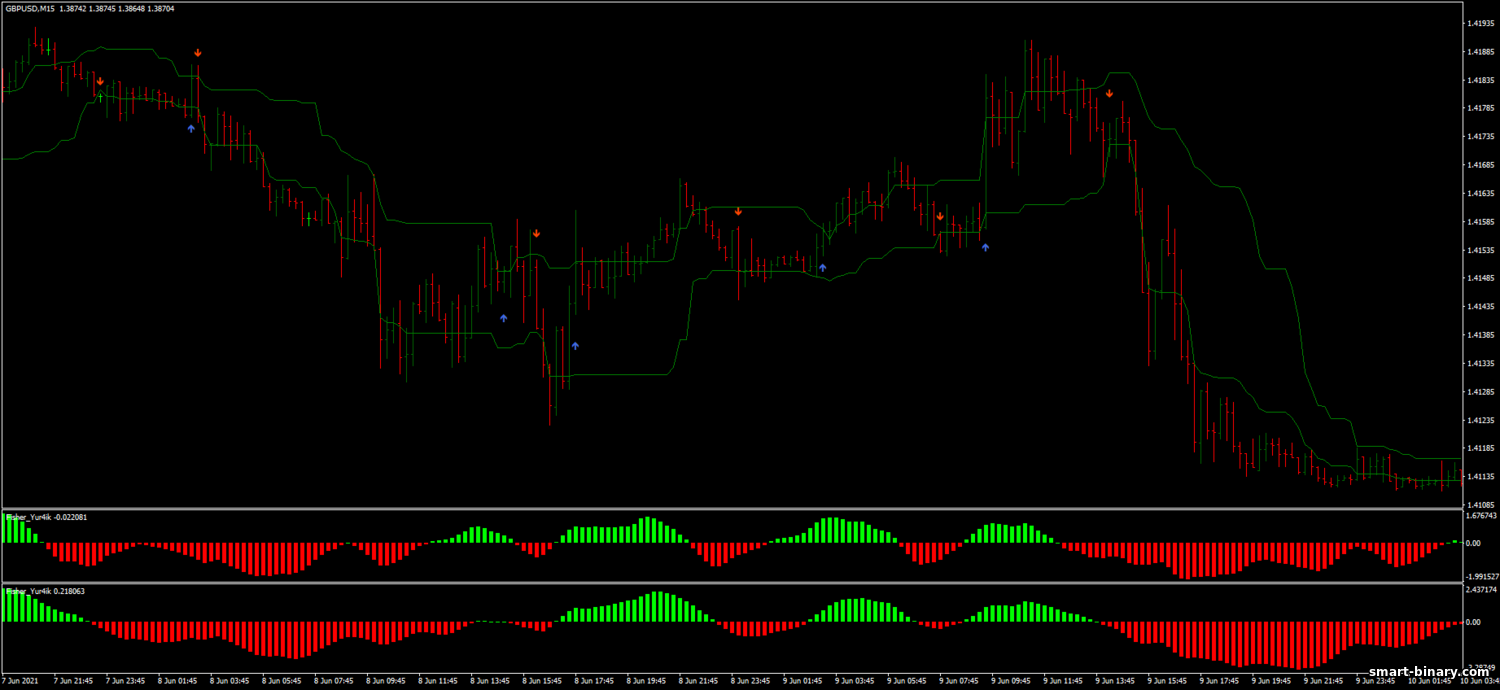Click the blue buy arrow near 9 Jun 01:45

pos(822,267)
